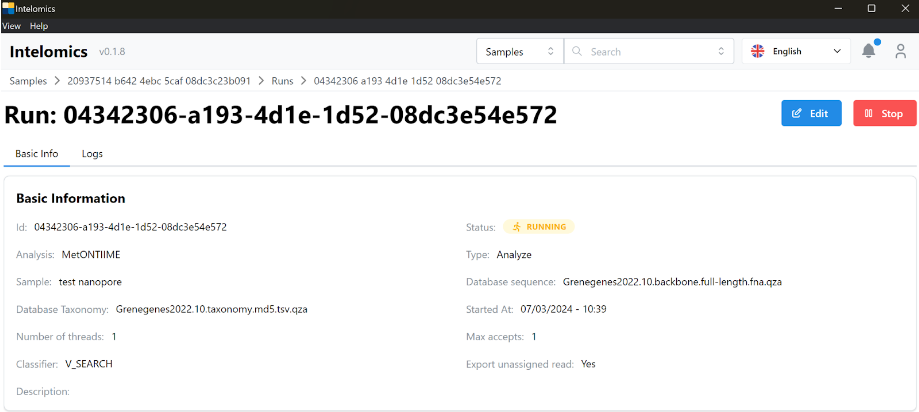The height and width of the screenshot is (412, 919).
Task: Click into the Search input field
Action: [645, 51]
